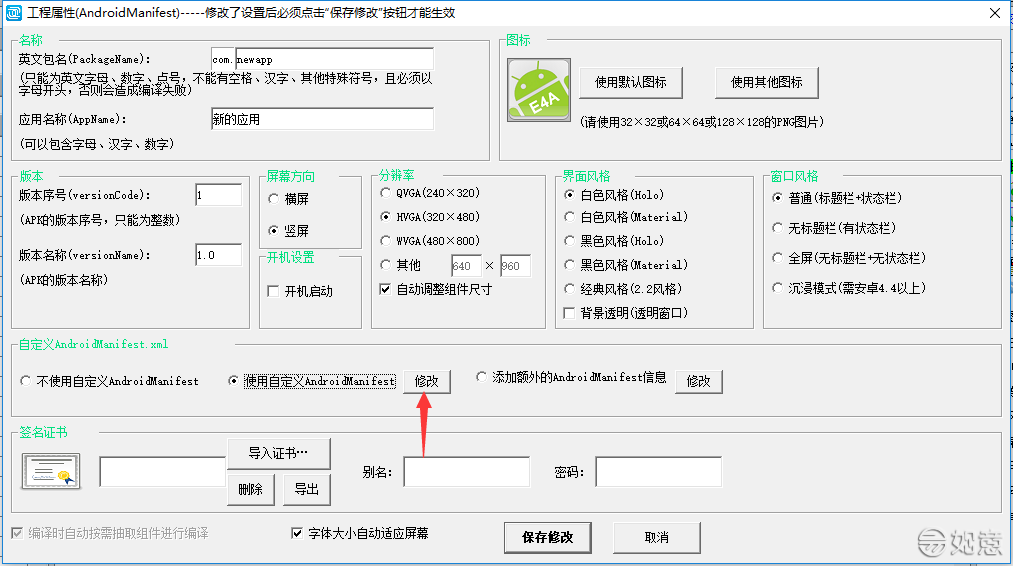Click the 应用名称 input field
The width and height of the screenshot is (1013, 566).
tap(322, 120)
